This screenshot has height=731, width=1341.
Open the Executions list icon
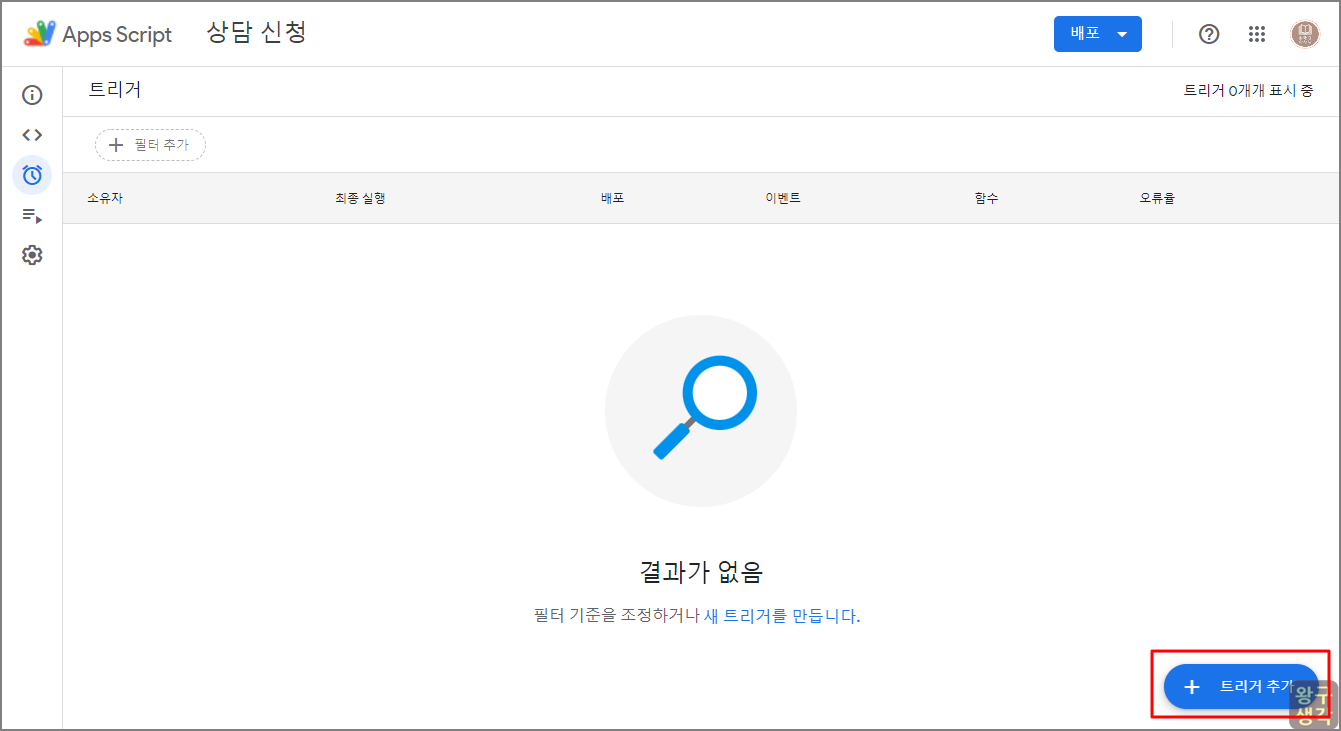pyautogui.click(x=32, y=215)
